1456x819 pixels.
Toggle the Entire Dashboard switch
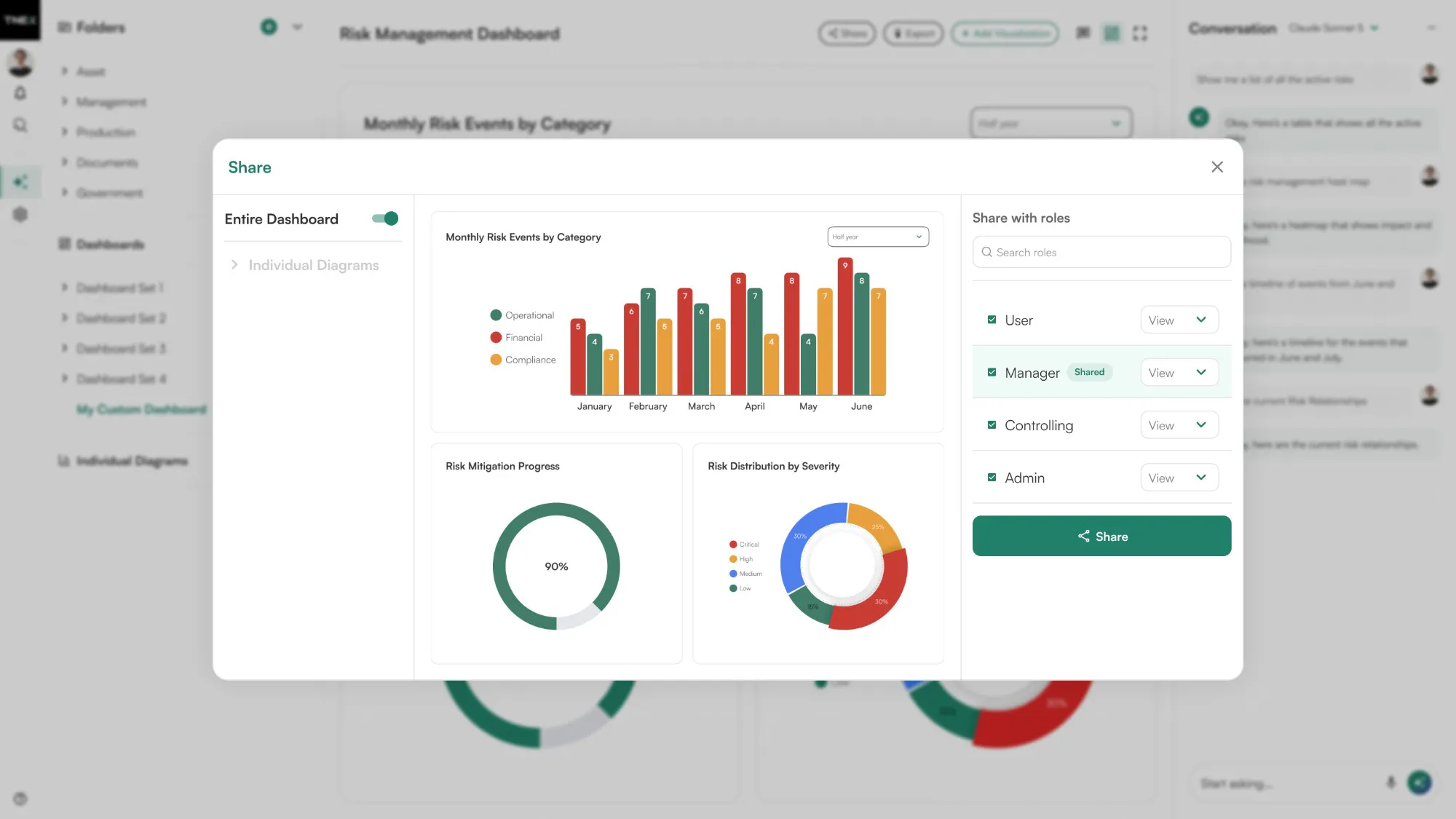384,218
